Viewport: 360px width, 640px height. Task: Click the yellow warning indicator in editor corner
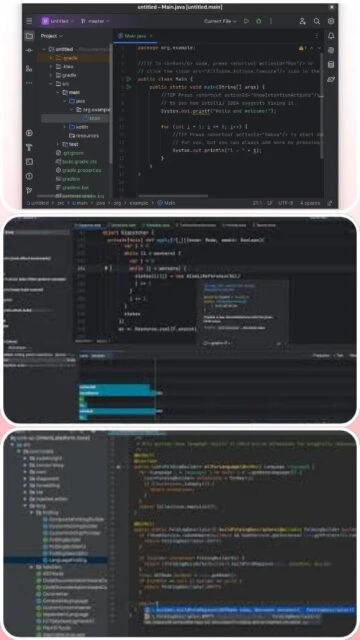tap(302, 48)
